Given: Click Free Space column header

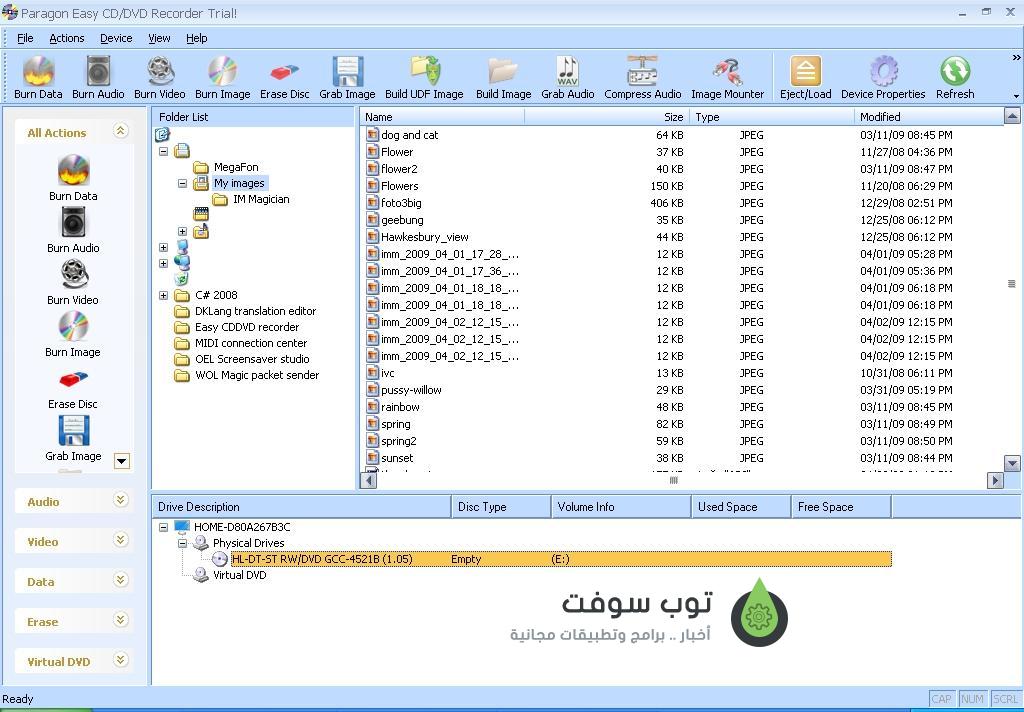Looking at the screenshot, I should coord(841,507).
